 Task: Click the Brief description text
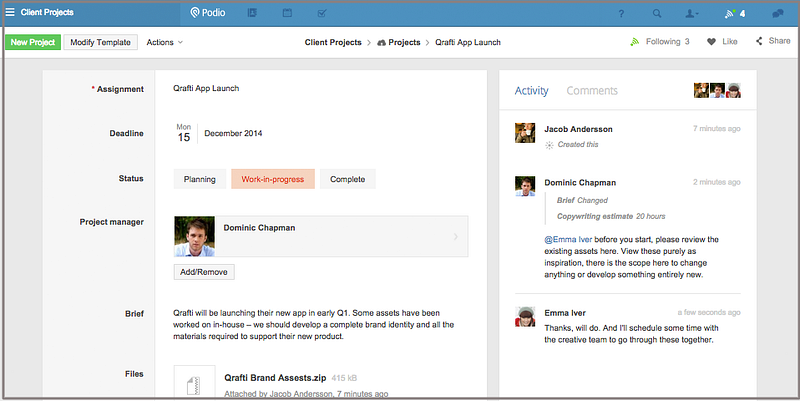(x=313, y=324)
